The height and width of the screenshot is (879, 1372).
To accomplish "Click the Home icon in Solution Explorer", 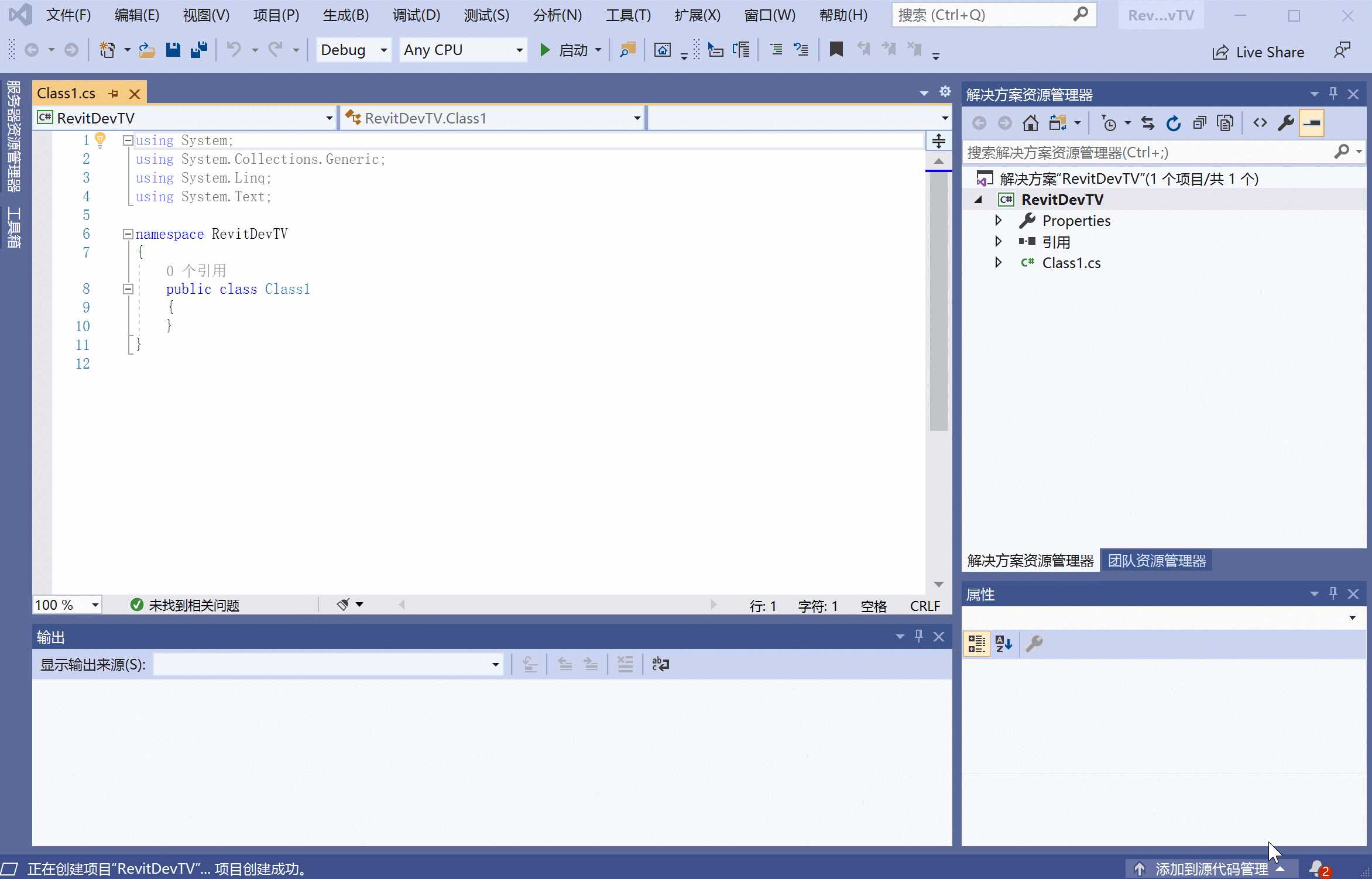I will (1030, 123).
